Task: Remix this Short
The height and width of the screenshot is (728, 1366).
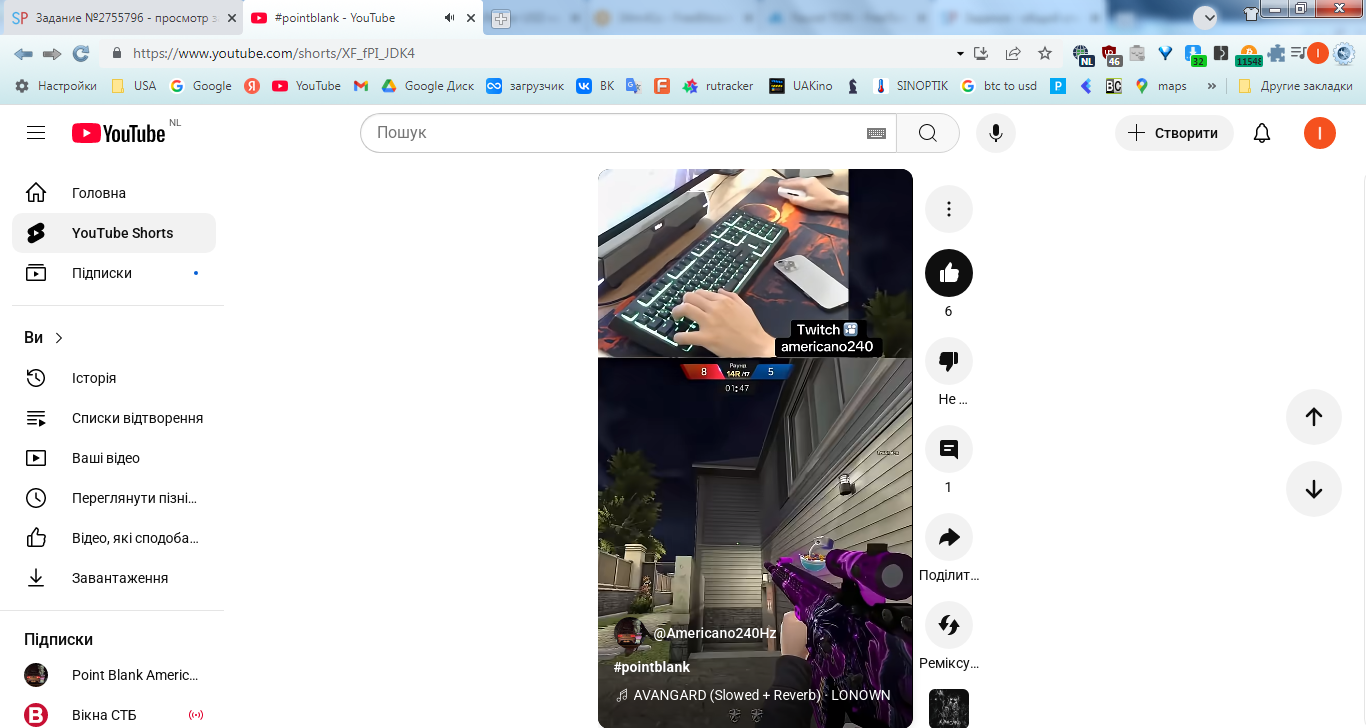Action: pyautogui.click(x=949, y=625)
